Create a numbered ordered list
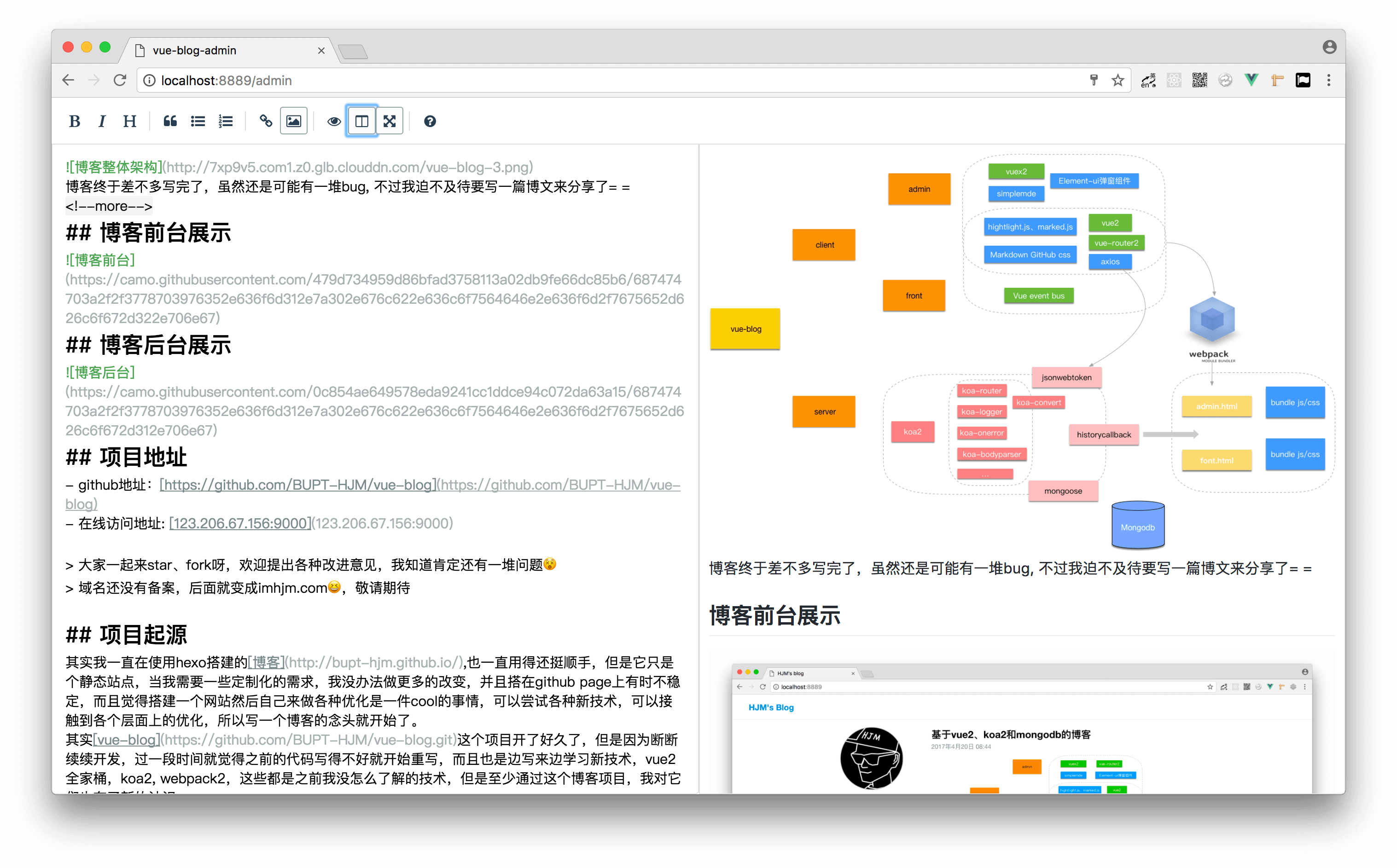1397x868 pixels. click(x=226, y=121)
